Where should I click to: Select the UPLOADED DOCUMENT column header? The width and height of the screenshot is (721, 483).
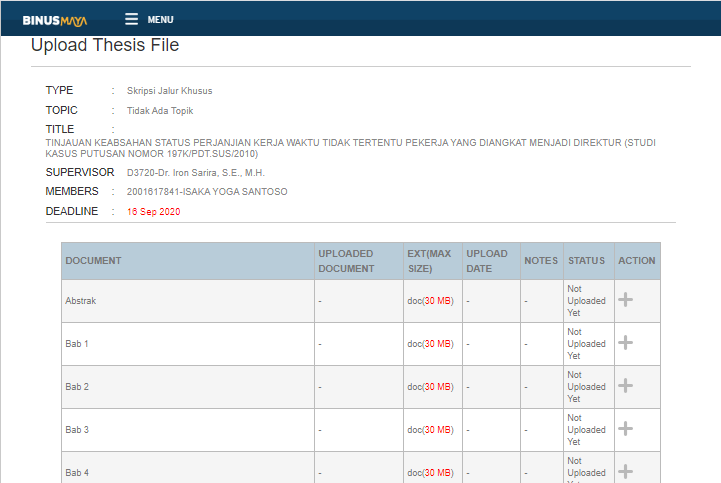(346, 261)
